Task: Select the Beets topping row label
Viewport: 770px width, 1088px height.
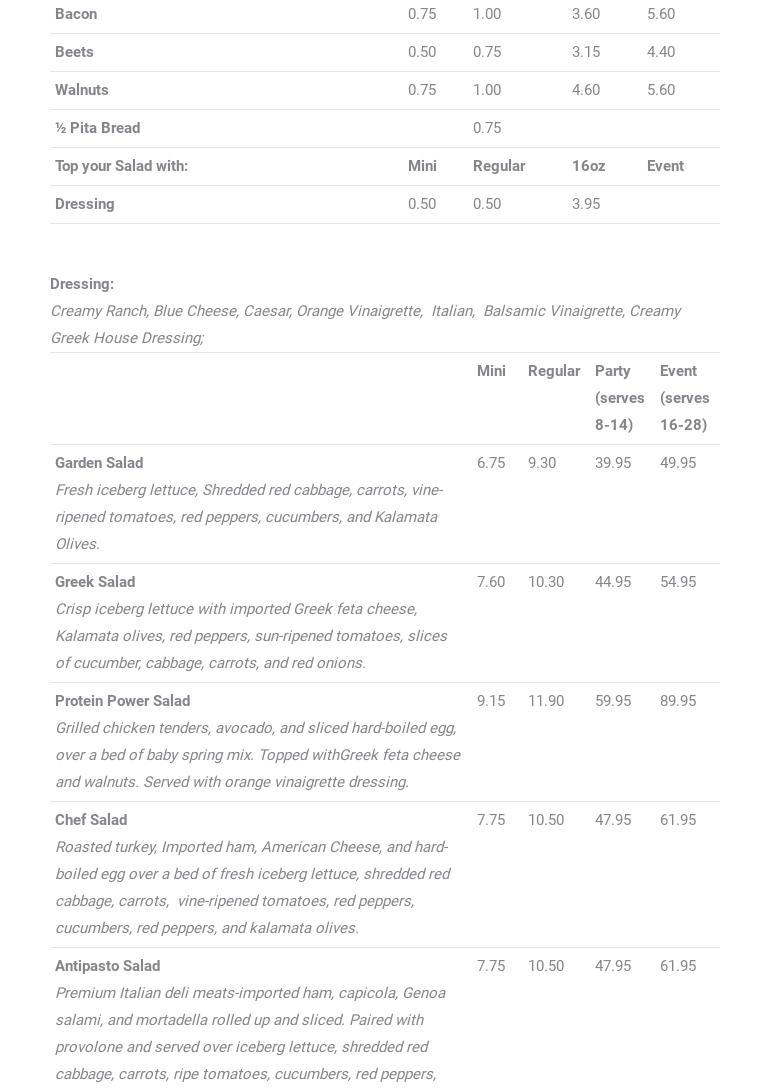Action: (x=74, y=52)
